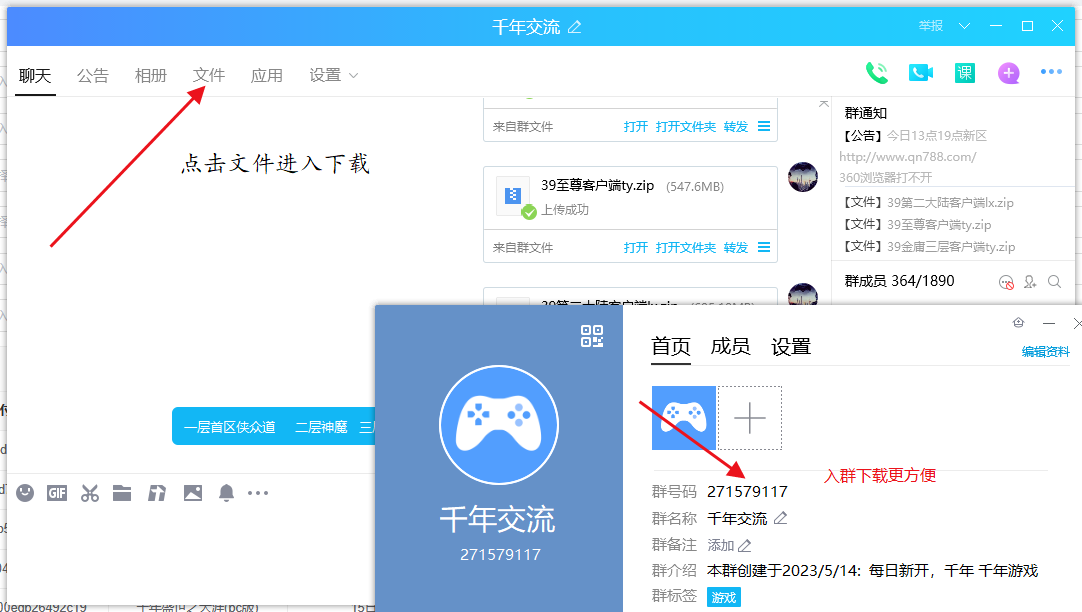The width and height of the screenshot is (1082, 612).
Task: Click the pin icon in group profile window
Action: click(x=1019, y=323)
